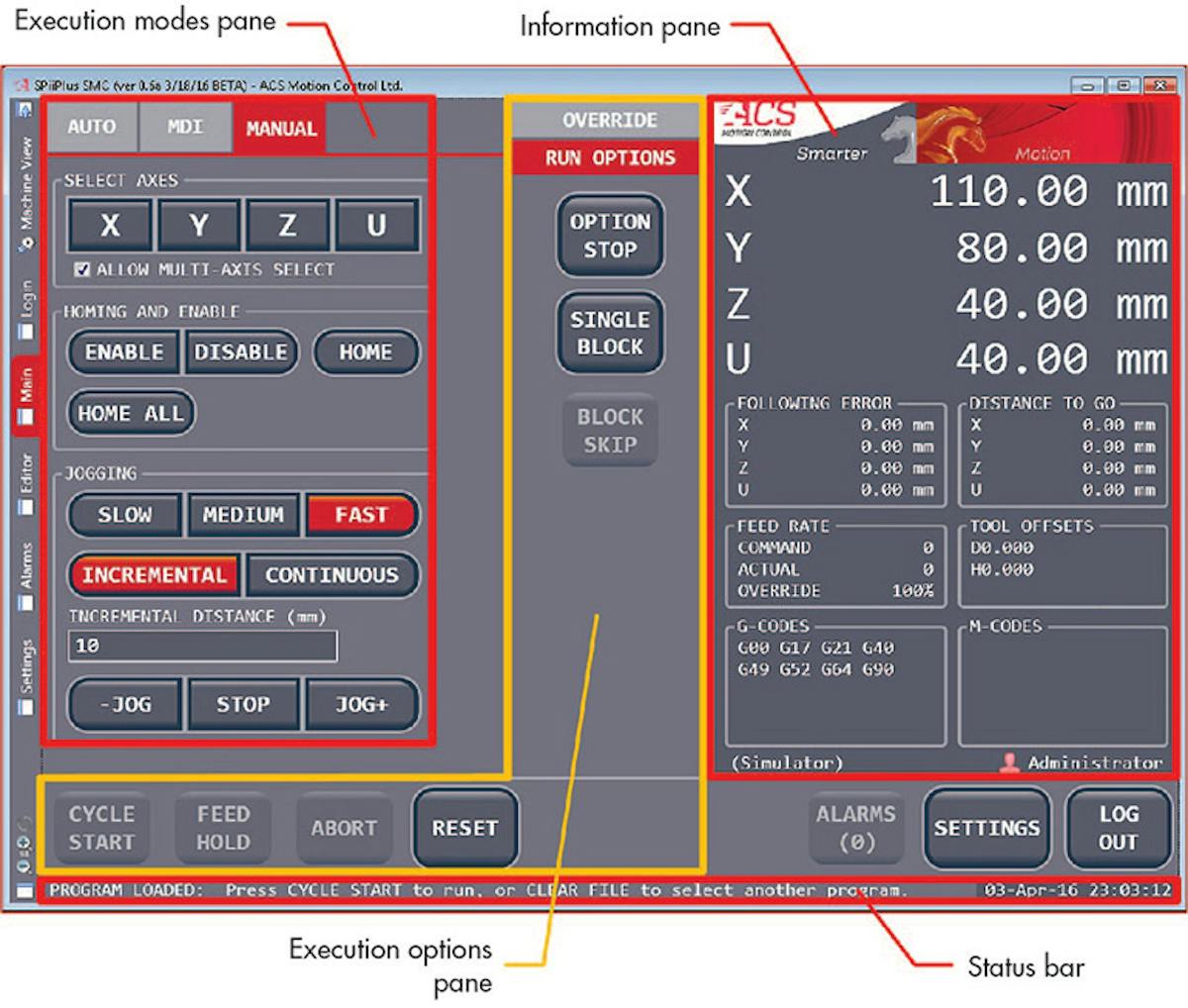
Task: Toggle OPTION STOP in run options
Action: tap(609, 236)
